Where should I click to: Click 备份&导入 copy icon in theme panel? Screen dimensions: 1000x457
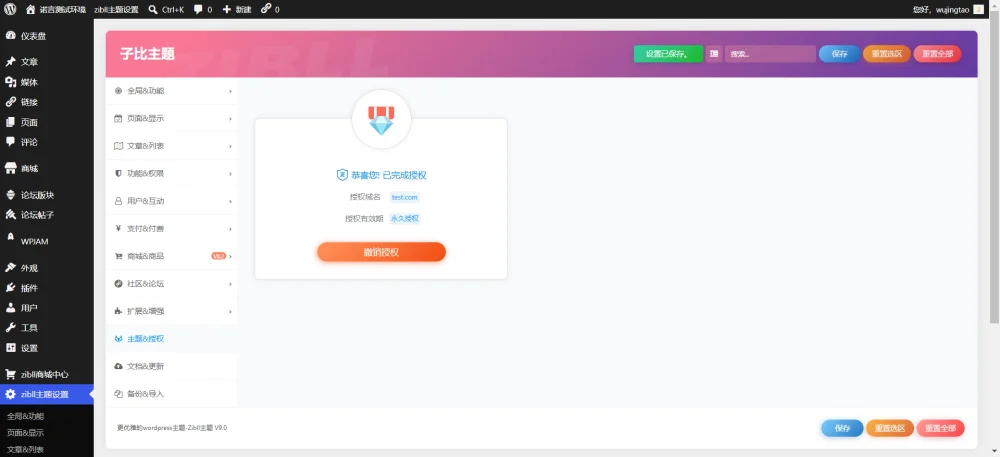click(118, 394)
